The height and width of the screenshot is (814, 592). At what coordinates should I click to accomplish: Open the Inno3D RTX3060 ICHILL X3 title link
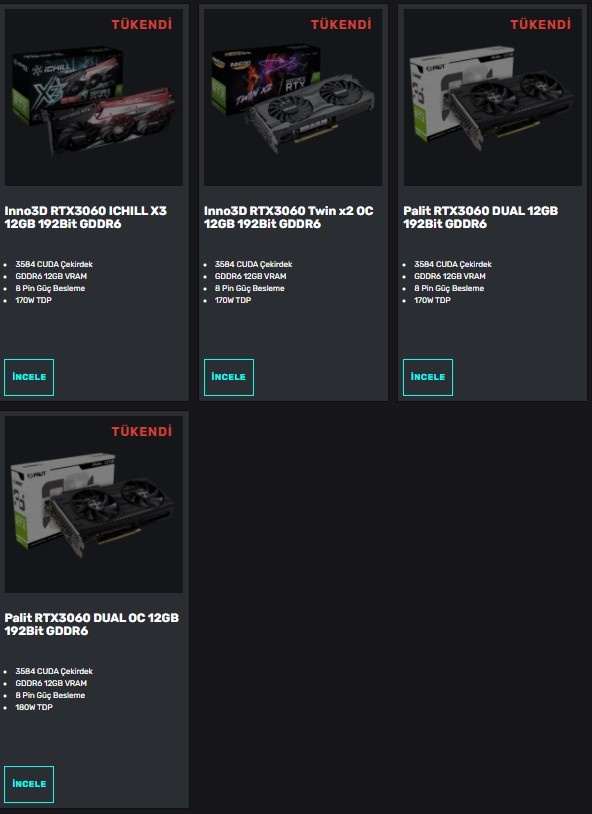click(86, 217)
